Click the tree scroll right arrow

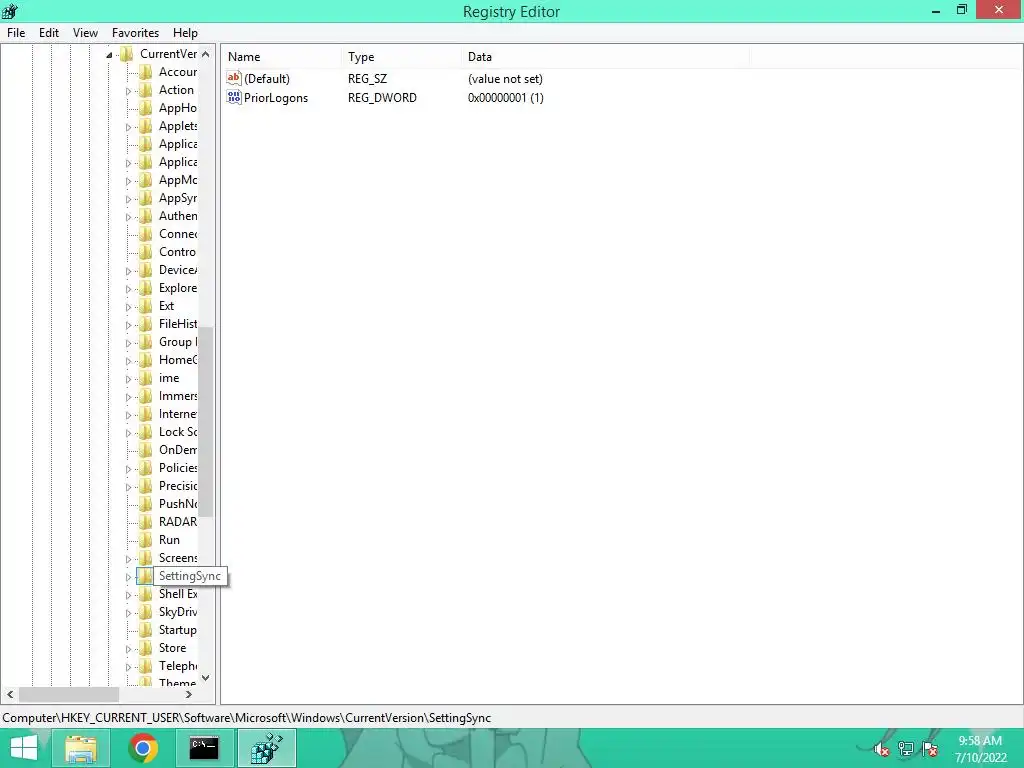point(189,694)
